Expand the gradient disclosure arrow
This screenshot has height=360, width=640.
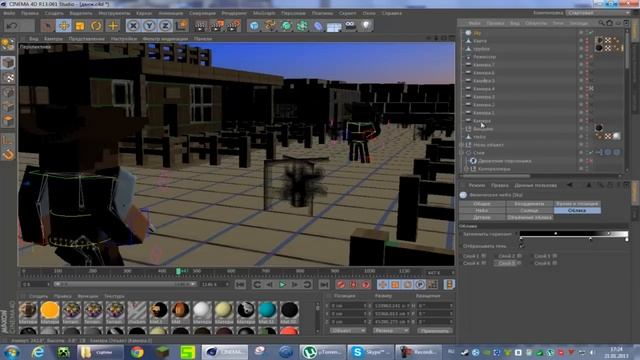[517, 234]
